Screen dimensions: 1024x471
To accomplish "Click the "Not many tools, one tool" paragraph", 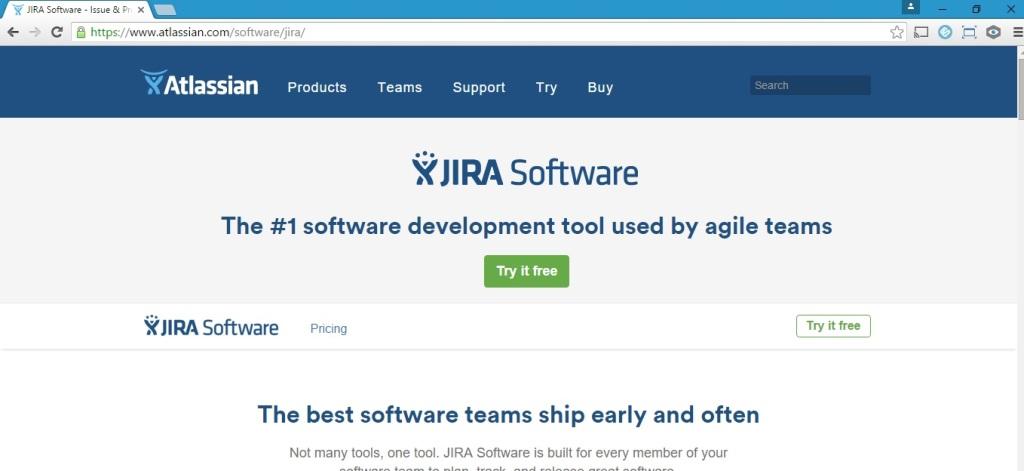I will coord(508,461).
